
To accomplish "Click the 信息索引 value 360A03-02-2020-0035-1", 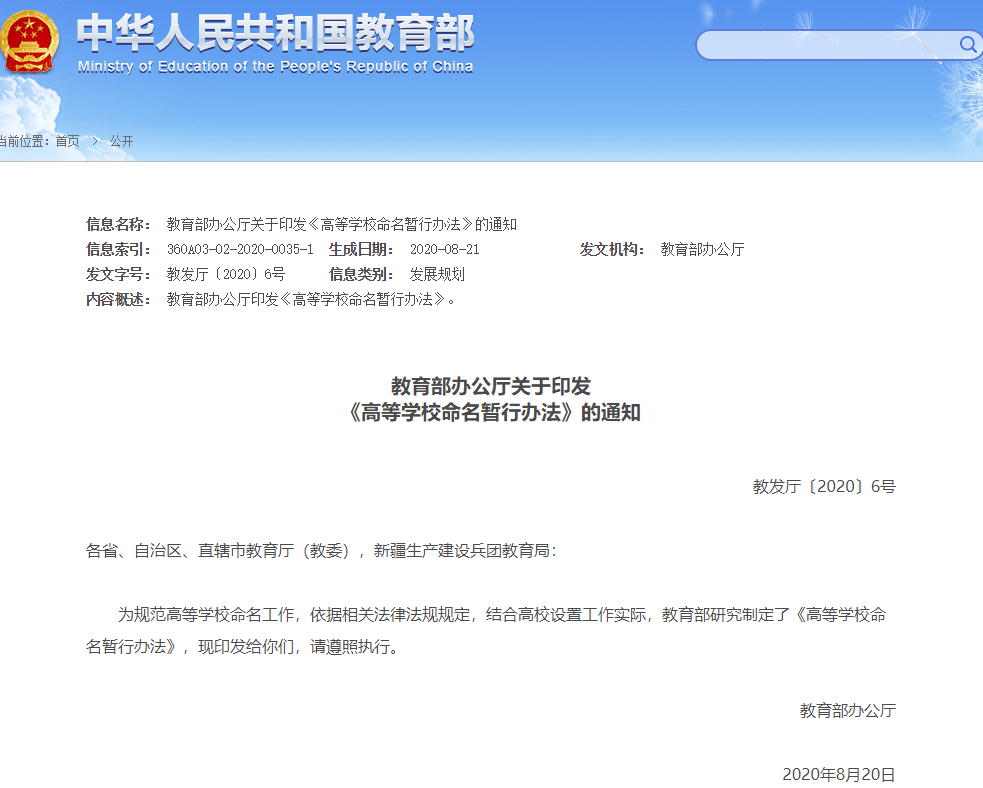I will point(239,250).
